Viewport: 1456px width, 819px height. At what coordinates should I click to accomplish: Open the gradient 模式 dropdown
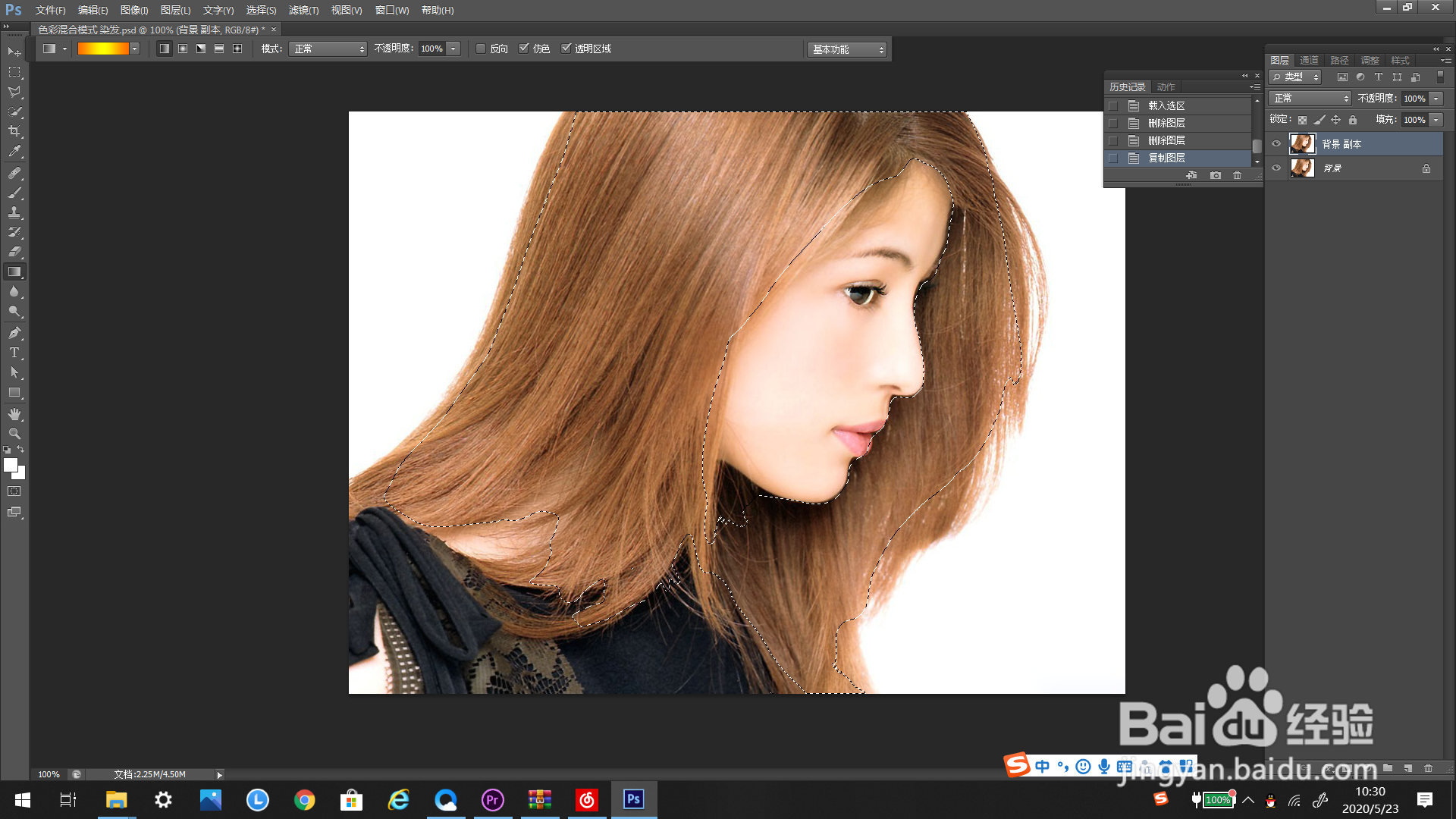[x=328, y=49]
